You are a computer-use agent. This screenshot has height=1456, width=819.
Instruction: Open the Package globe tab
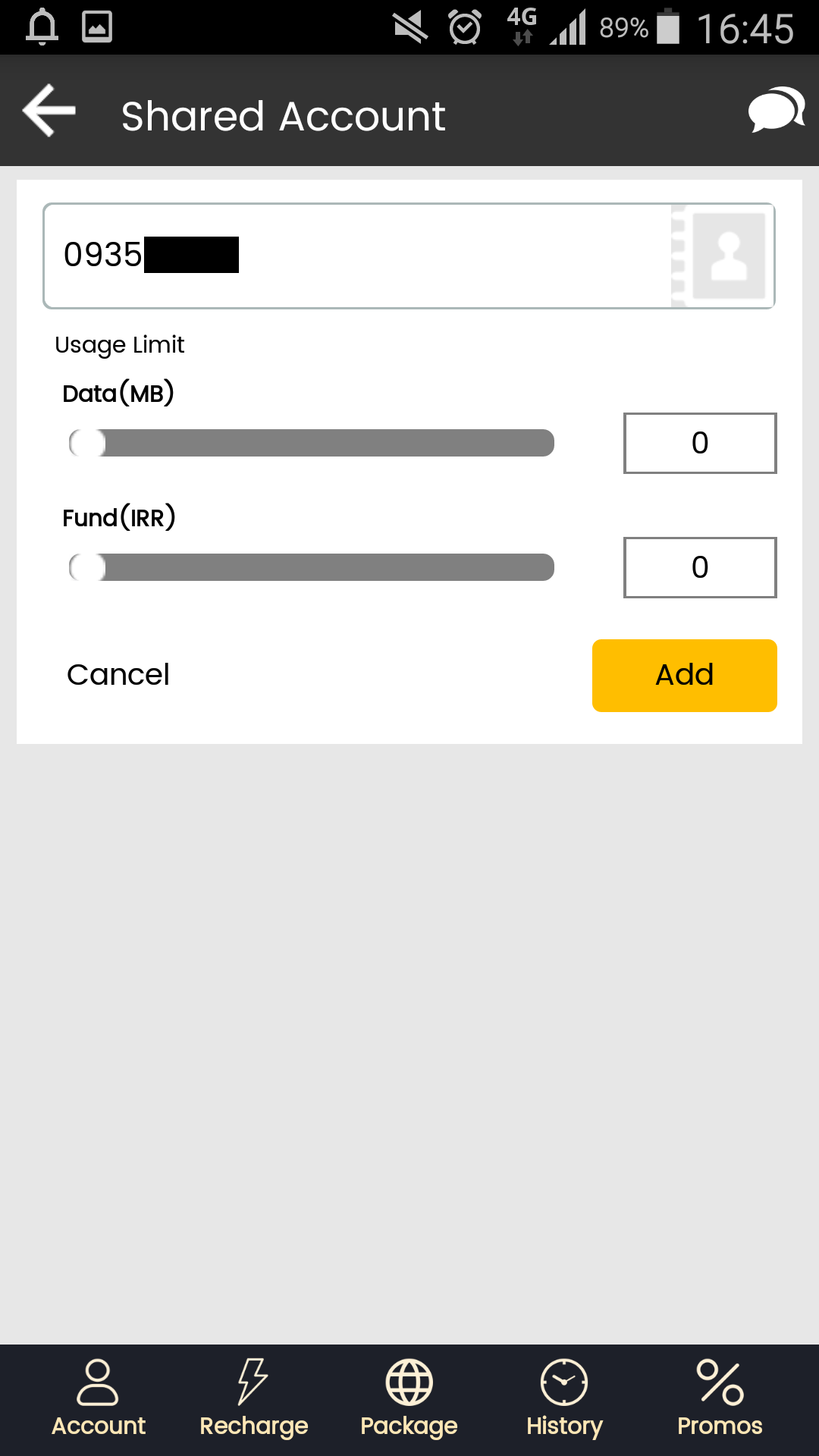(409, 1398)
